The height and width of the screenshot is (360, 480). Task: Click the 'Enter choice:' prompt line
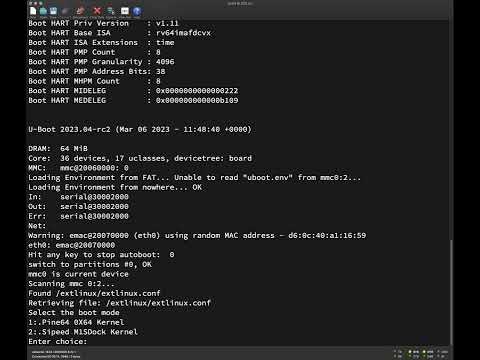(x=57, y=341)
